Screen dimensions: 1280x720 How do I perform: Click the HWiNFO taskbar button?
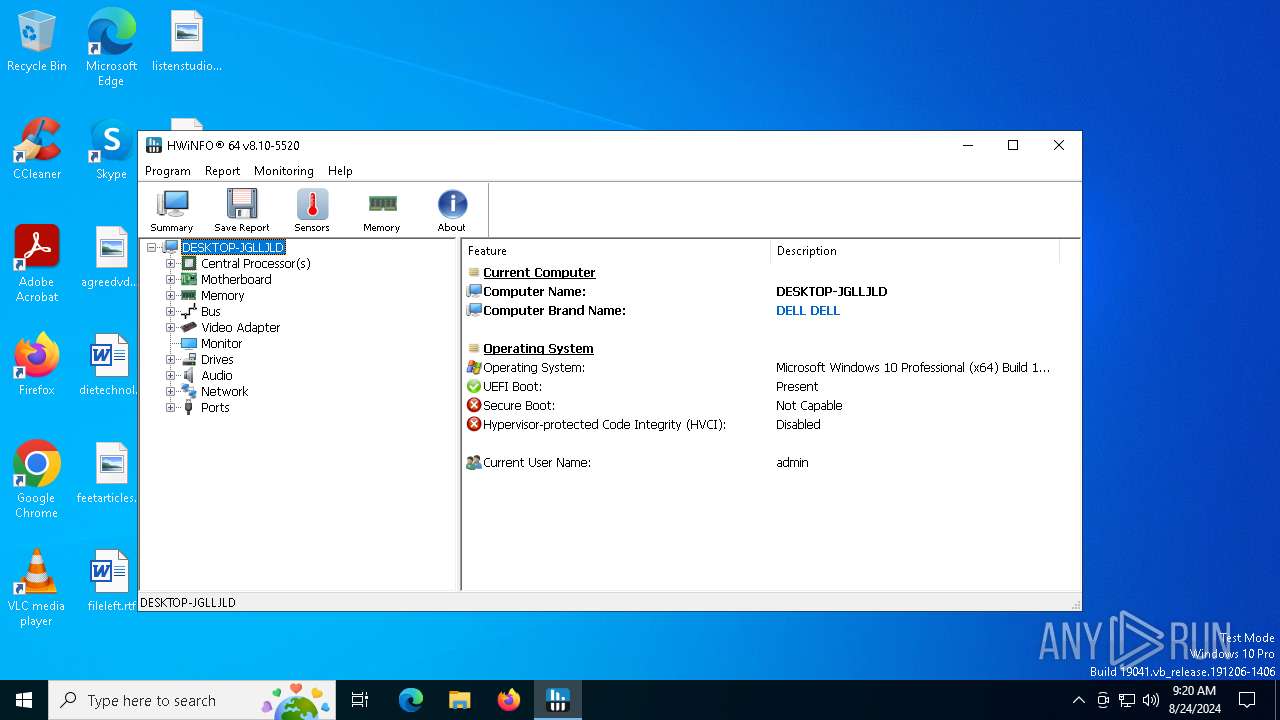click(558, 700)
